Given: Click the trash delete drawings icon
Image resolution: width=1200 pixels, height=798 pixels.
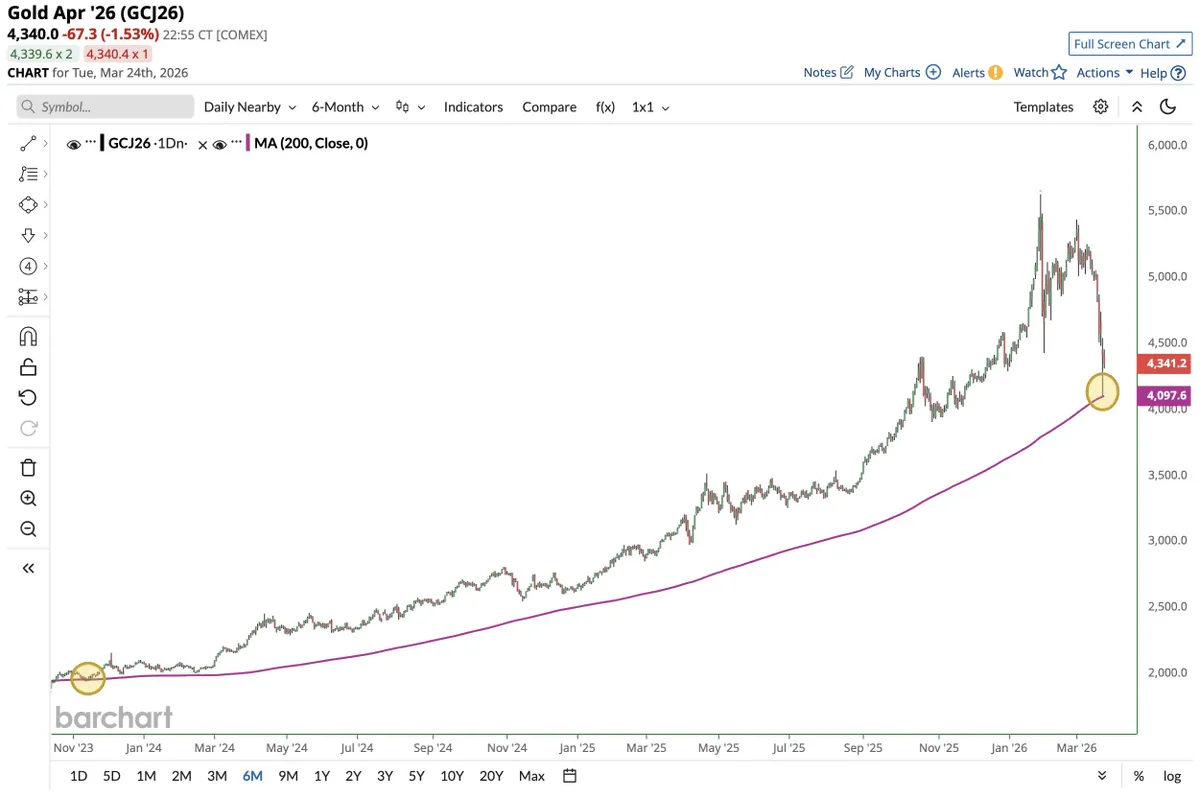Looking at the screenshot, I should tap(28, 467).
